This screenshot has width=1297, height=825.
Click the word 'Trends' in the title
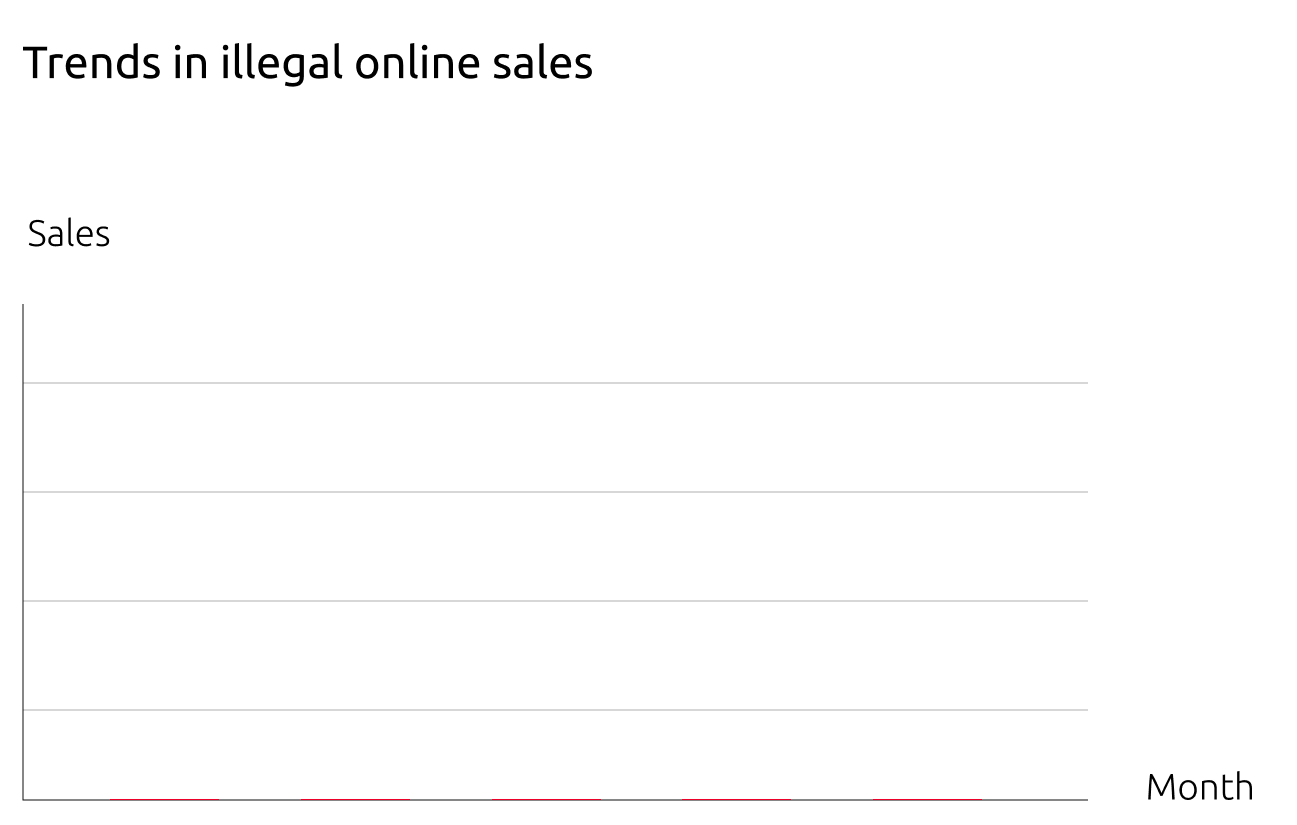(x=89, y=62)
